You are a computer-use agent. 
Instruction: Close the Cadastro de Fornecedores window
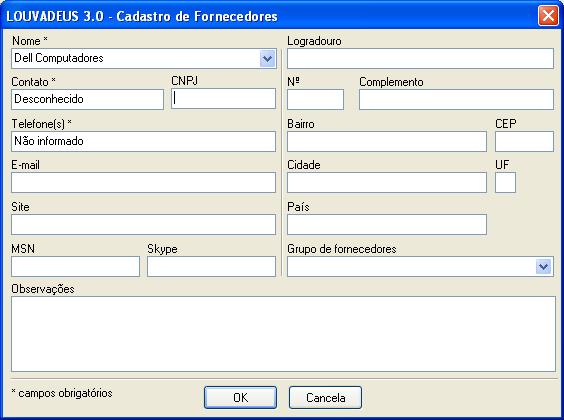point(548,16)
